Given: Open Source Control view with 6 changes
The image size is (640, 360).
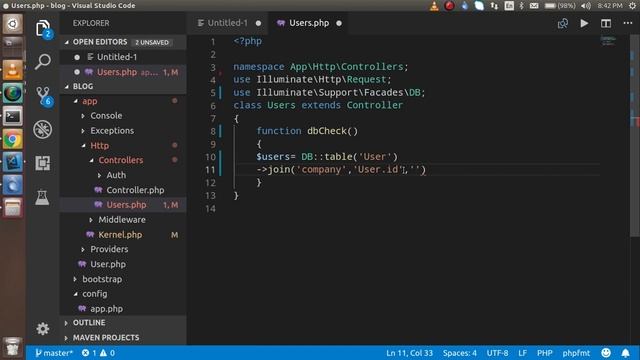Looking at the screenshot, I should (x=43, y=96).
